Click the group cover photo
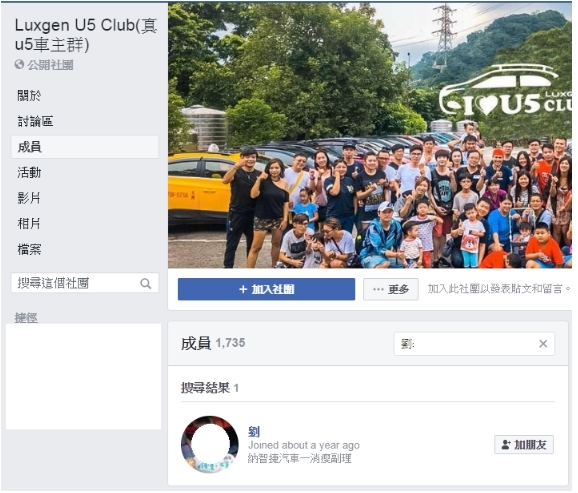Image resolution: width=578 pixels, height=493 pixels. pos(370,136)
